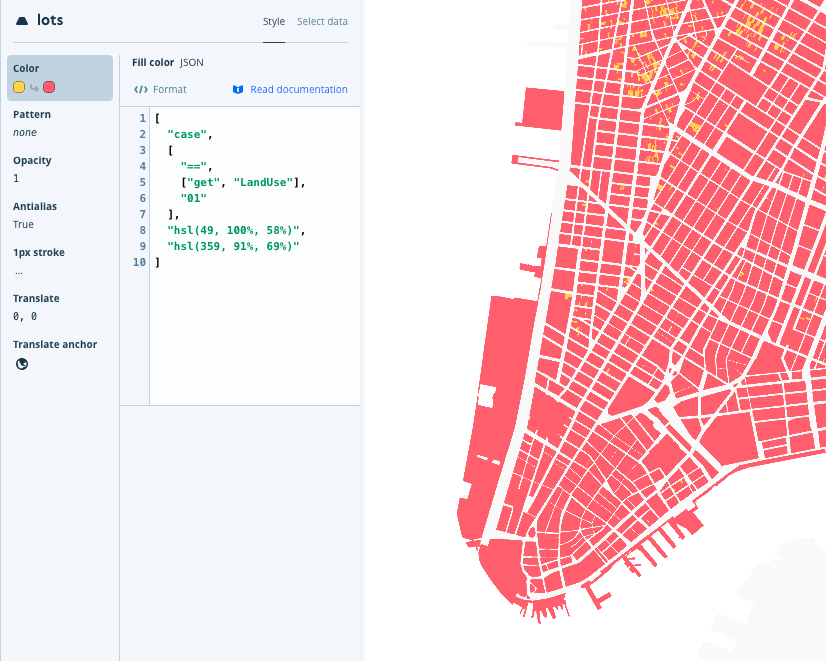Click the globe icon under Translate anchor
This screenshot has height=661, width=826.
[x=21, y=363]
